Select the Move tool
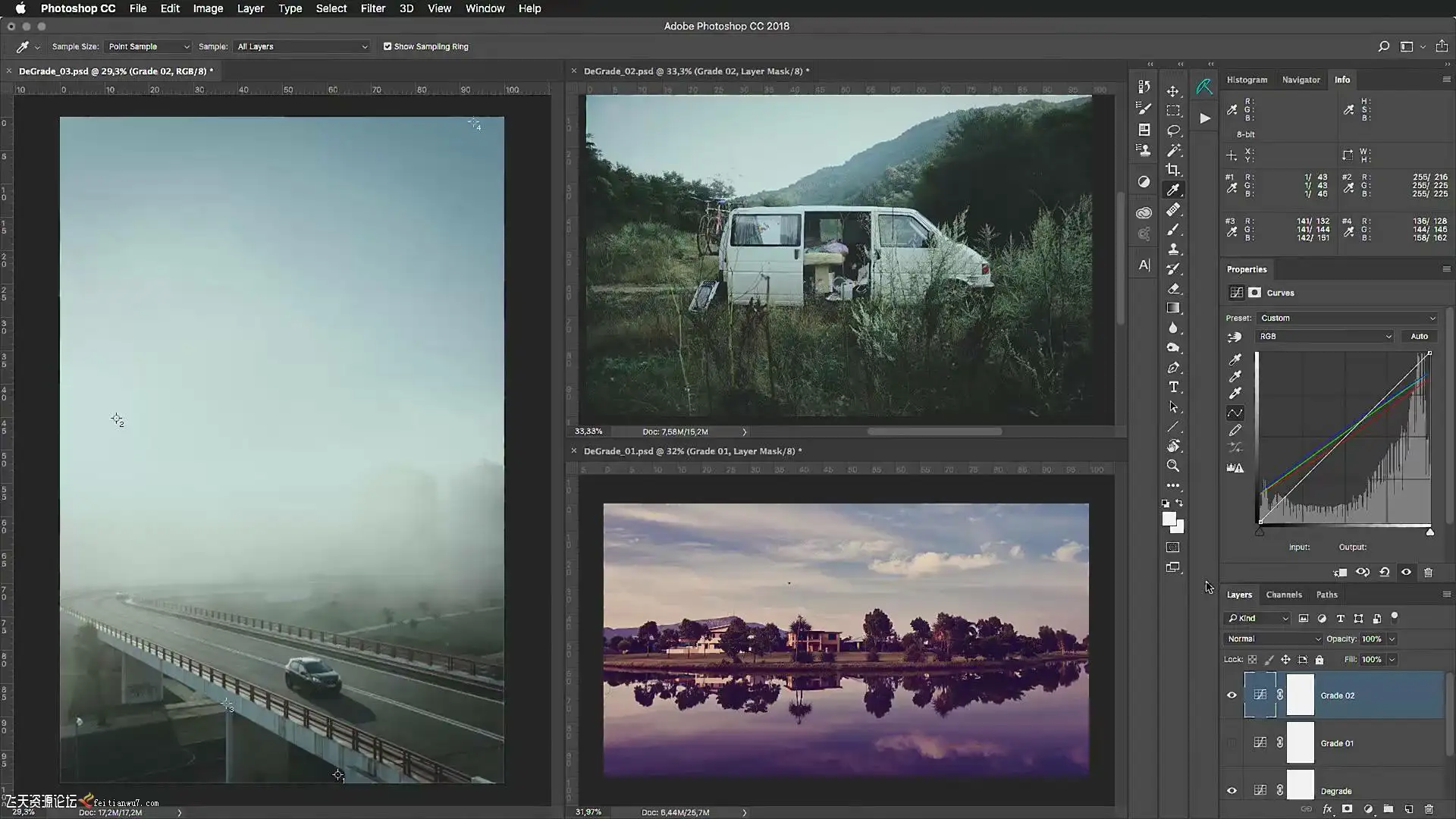1456x819 pixels. click(1173, 91)
